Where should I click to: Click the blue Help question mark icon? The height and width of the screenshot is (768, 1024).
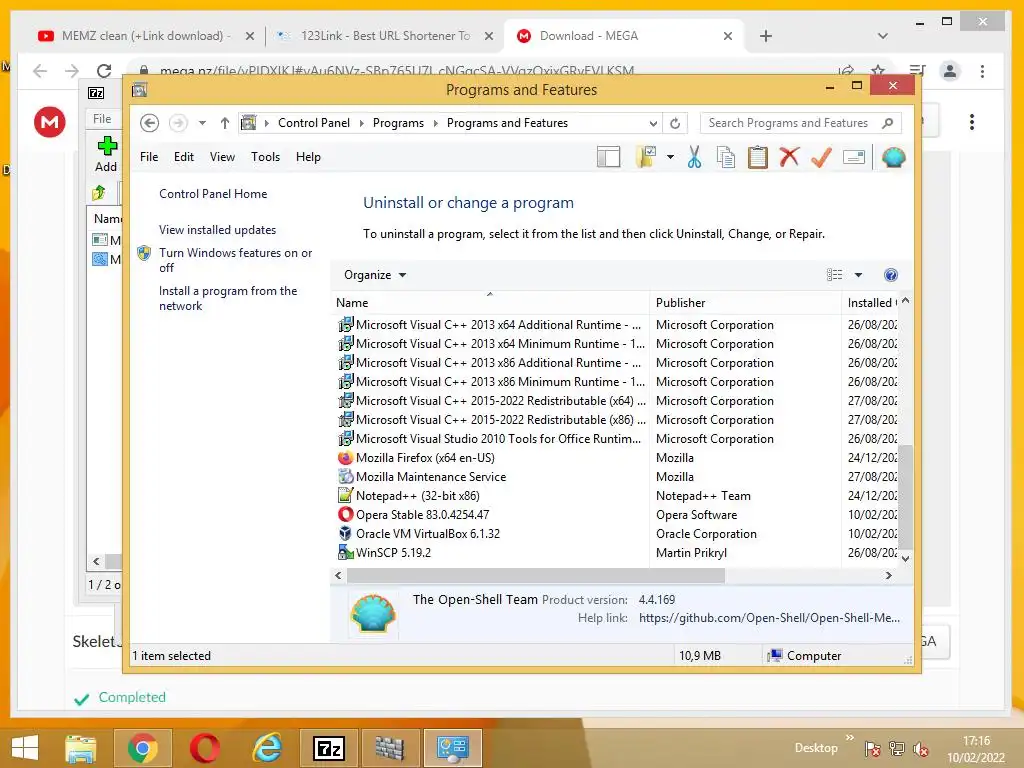(x=891, y=275)
